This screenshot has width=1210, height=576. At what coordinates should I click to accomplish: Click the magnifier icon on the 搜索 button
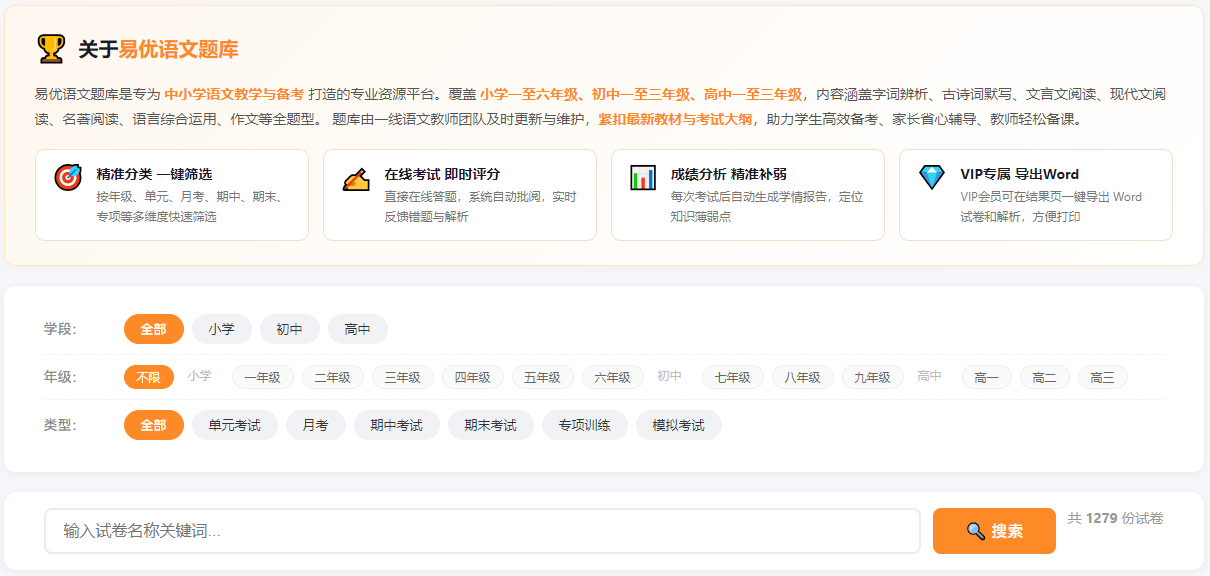pos(976,531)
